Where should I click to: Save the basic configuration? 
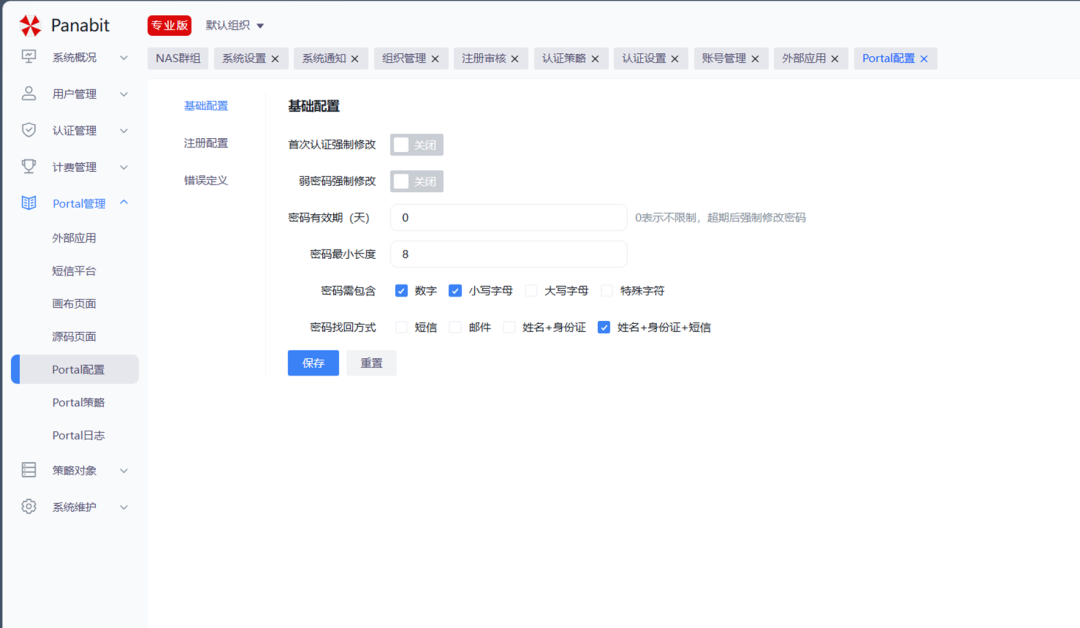click(313, 363)
